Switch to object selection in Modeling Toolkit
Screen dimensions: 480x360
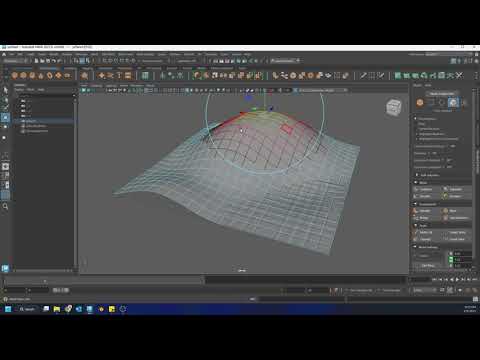[x=420, y=103]
